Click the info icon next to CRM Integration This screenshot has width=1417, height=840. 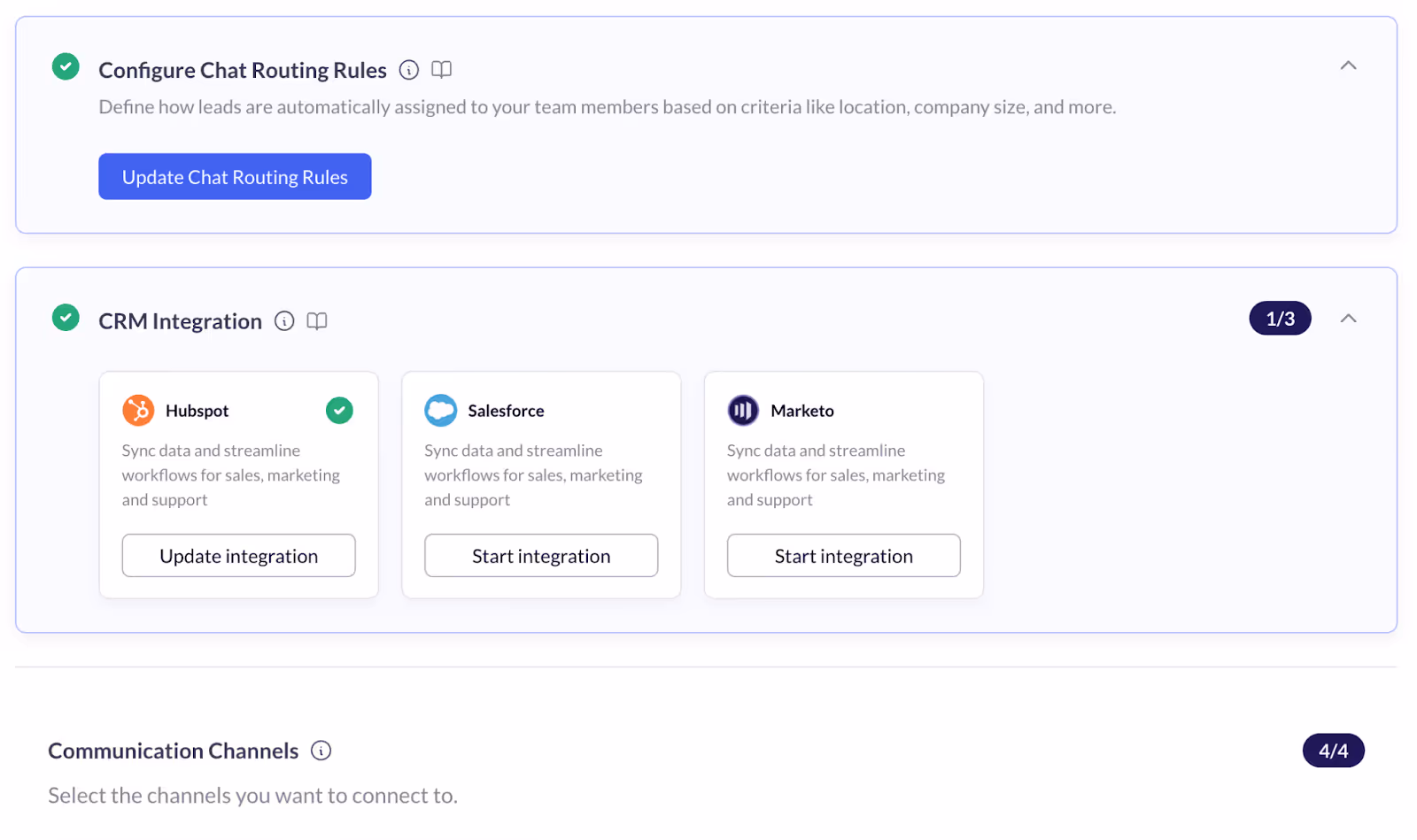[283, 320]
